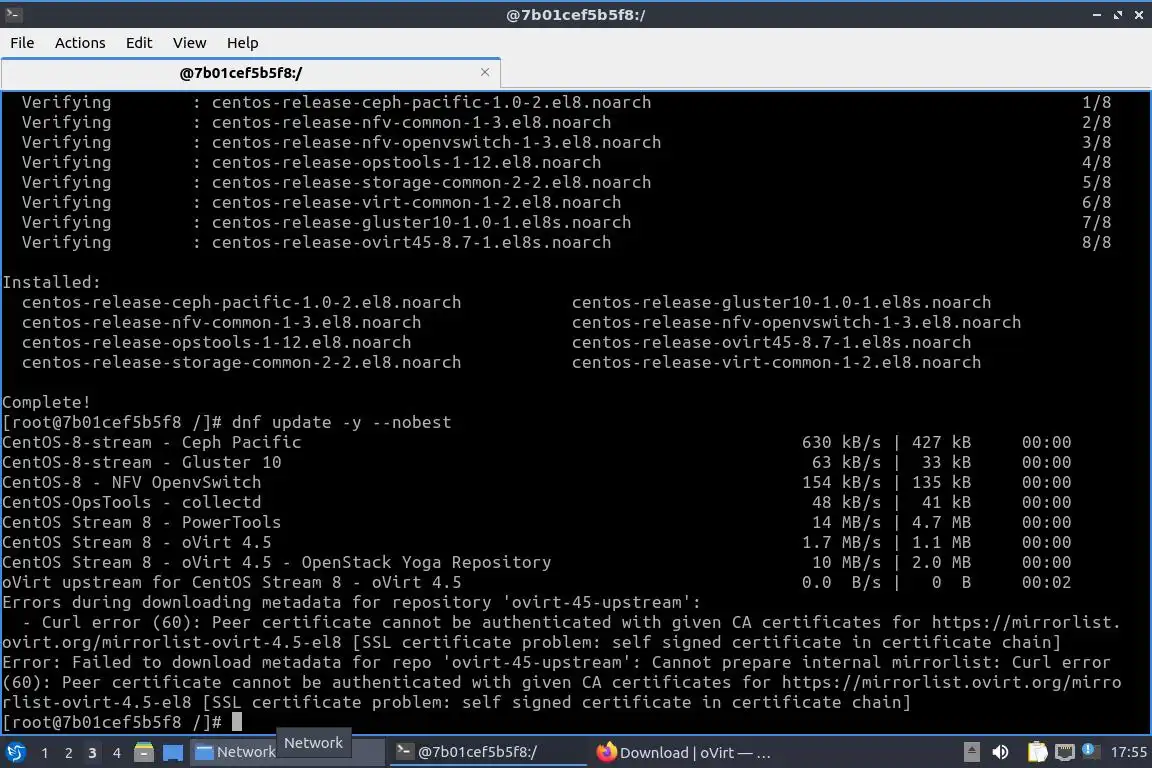Open the removable media eject tray icon
Viewport: 1152px width, 768px height.
[971, 752]
